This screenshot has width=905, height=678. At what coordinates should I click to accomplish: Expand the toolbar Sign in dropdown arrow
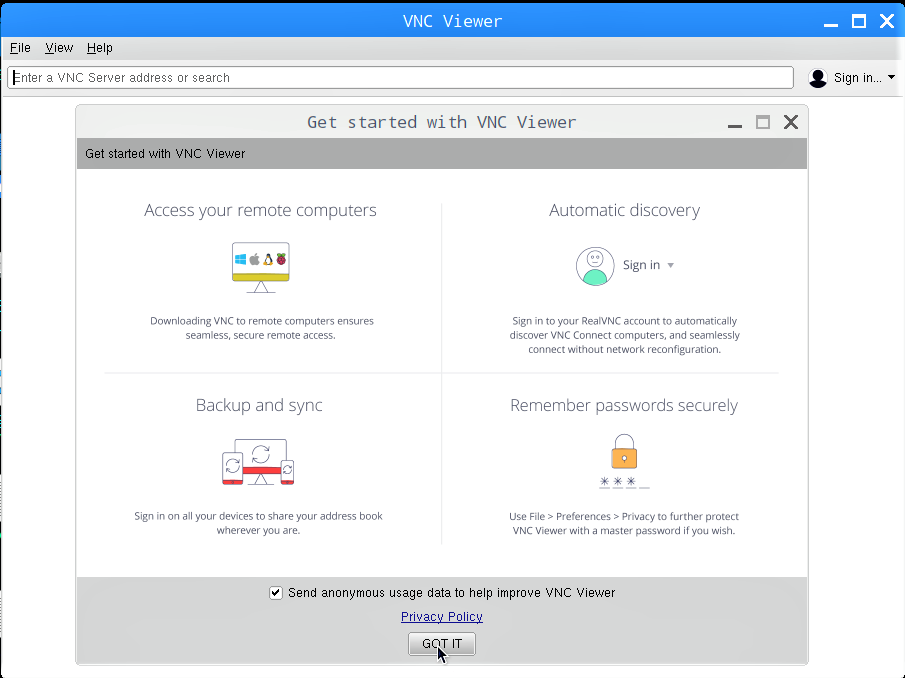pyautogui.click(x=891, y=77)
